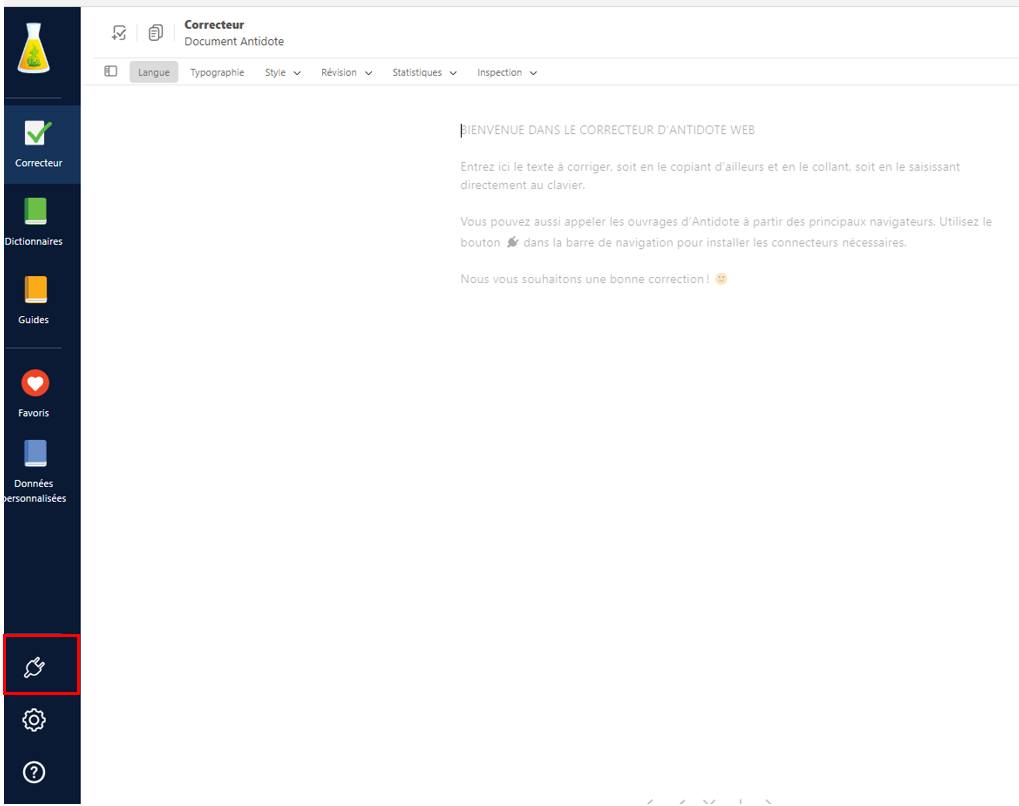Viewport: 1019px width, 806px height.
Task: Select the Typographie tab
Action: 217,72
